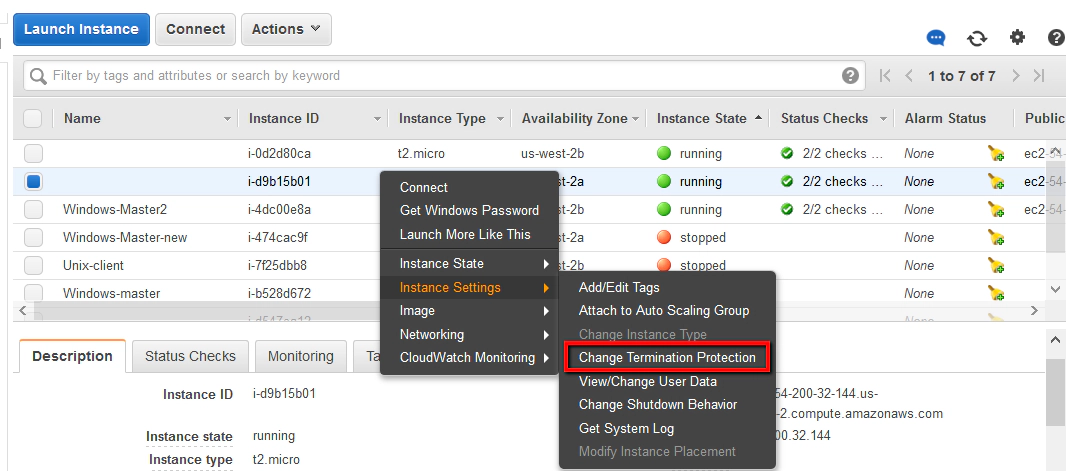Refresh the instance list

pyautogui.click(x=977, y=38)
